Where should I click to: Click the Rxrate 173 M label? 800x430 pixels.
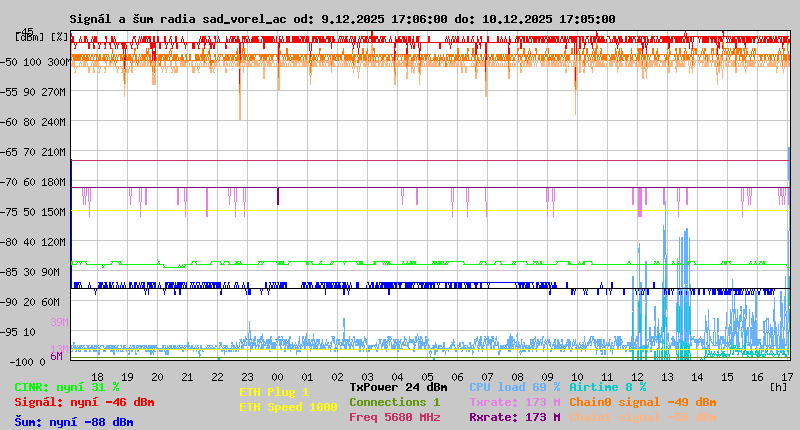point(514,417)
